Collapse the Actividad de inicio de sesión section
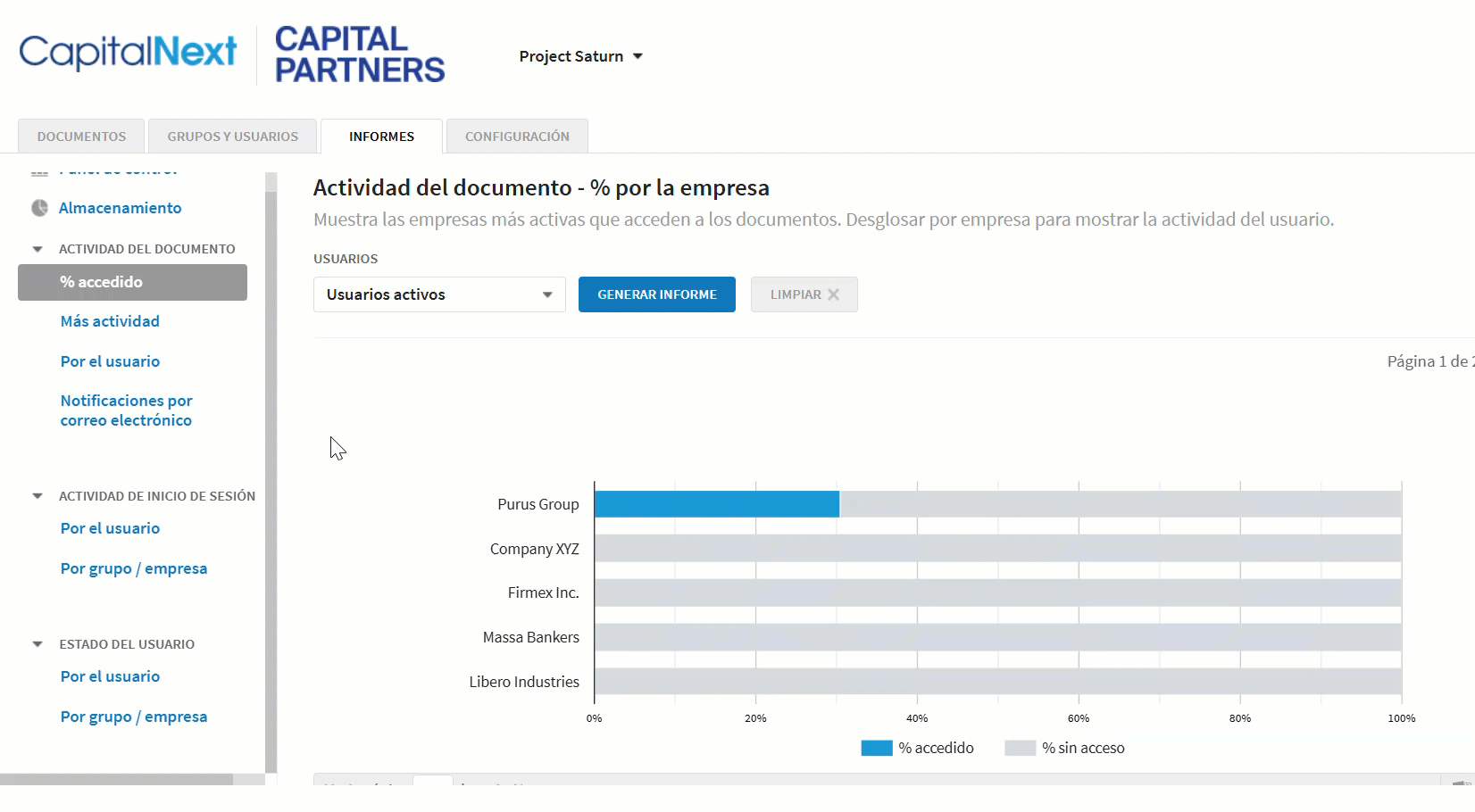This screenshot has height=812, width=1475. 37,496
